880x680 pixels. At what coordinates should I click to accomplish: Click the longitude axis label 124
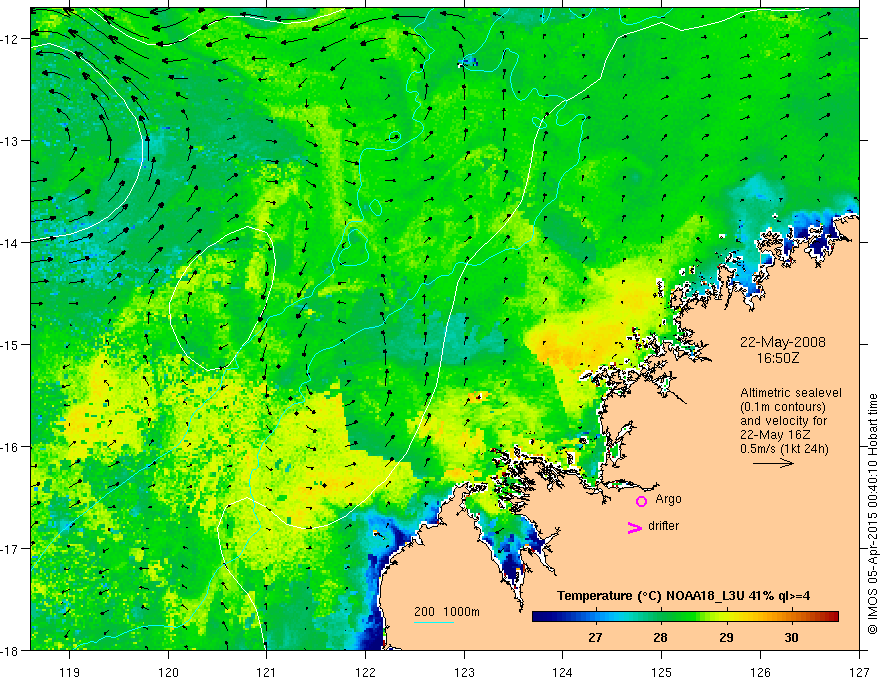click(x=563, y=672)
